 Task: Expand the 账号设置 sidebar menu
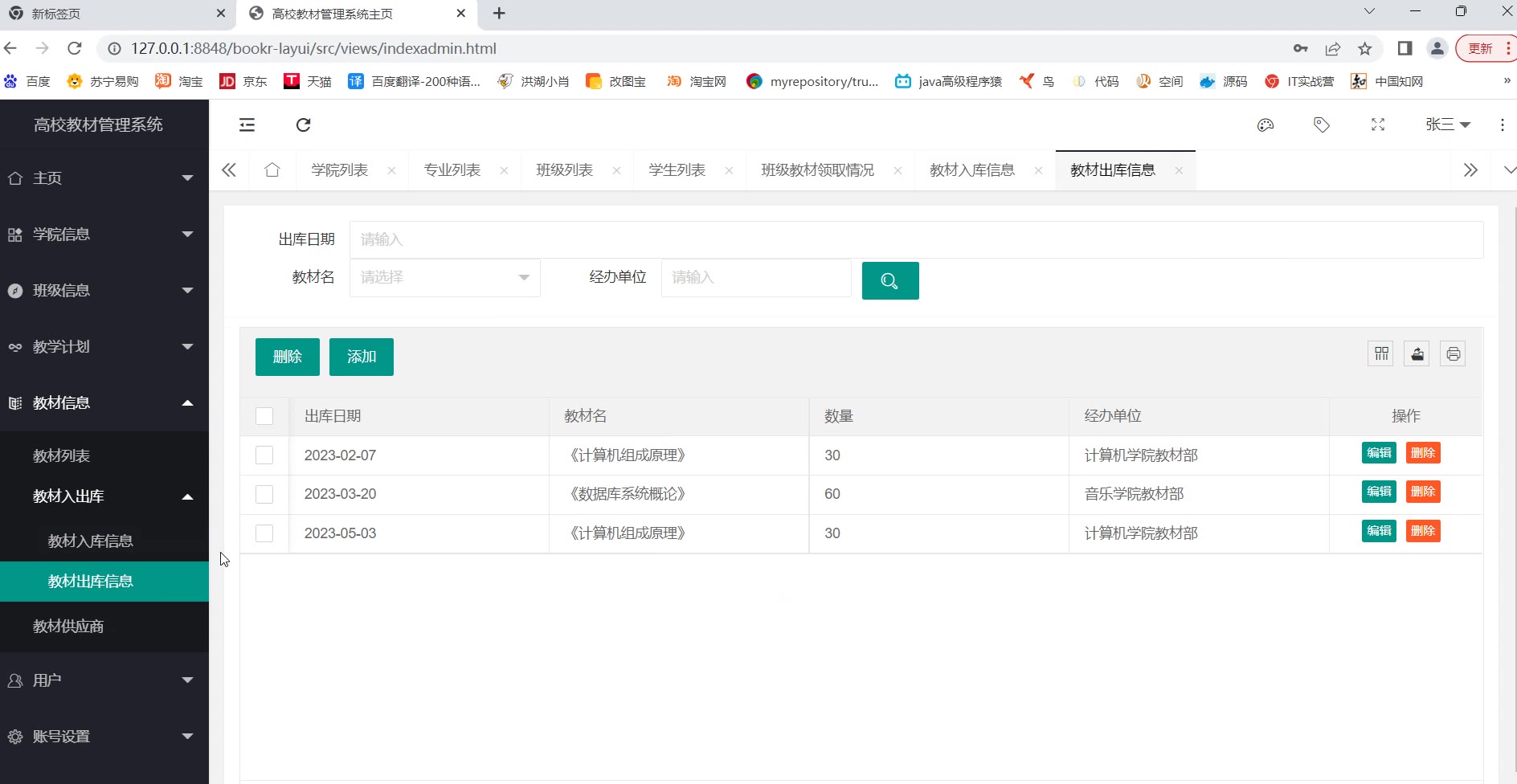click(x=104, y=736)
